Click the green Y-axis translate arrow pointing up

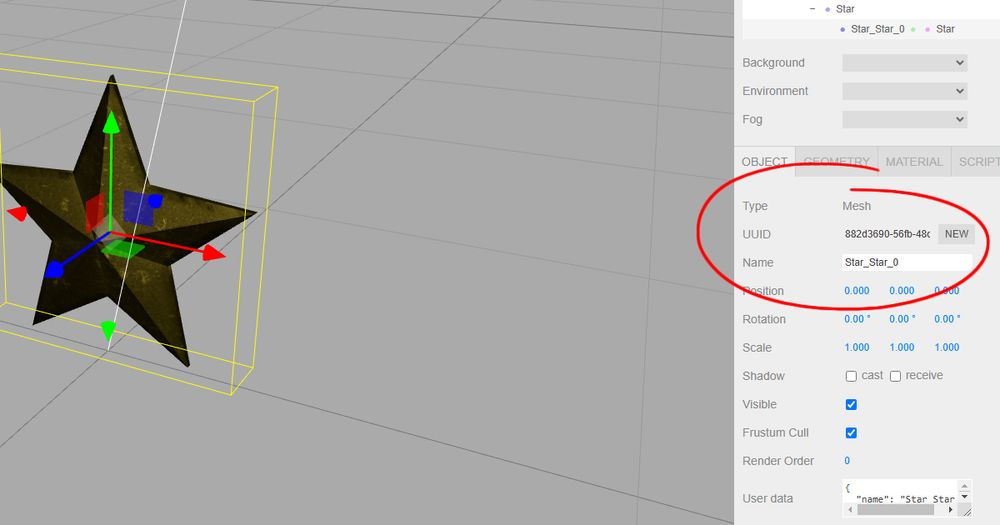[111, 122]
